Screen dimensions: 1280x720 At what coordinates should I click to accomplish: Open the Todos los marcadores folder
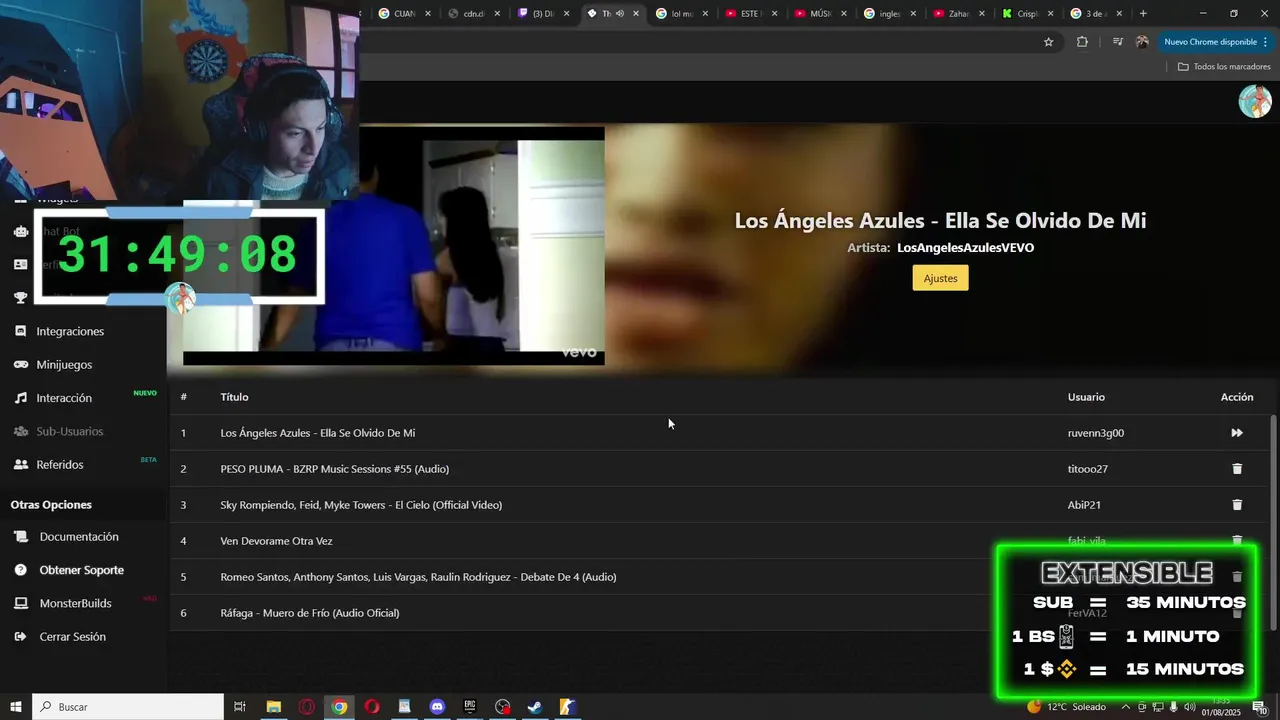tap(1224, 66)
